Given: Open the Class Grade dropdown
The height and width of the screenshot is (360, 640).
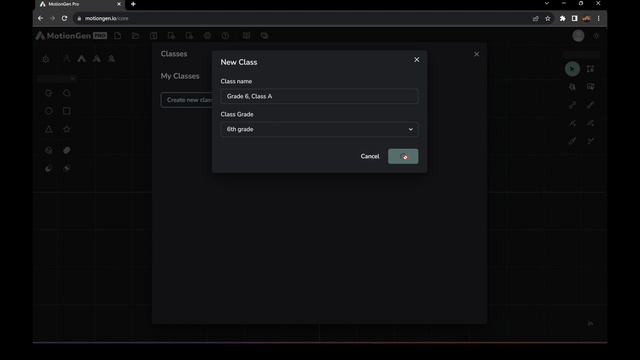Looking at the screenshot, I should [x=319, y=129].
